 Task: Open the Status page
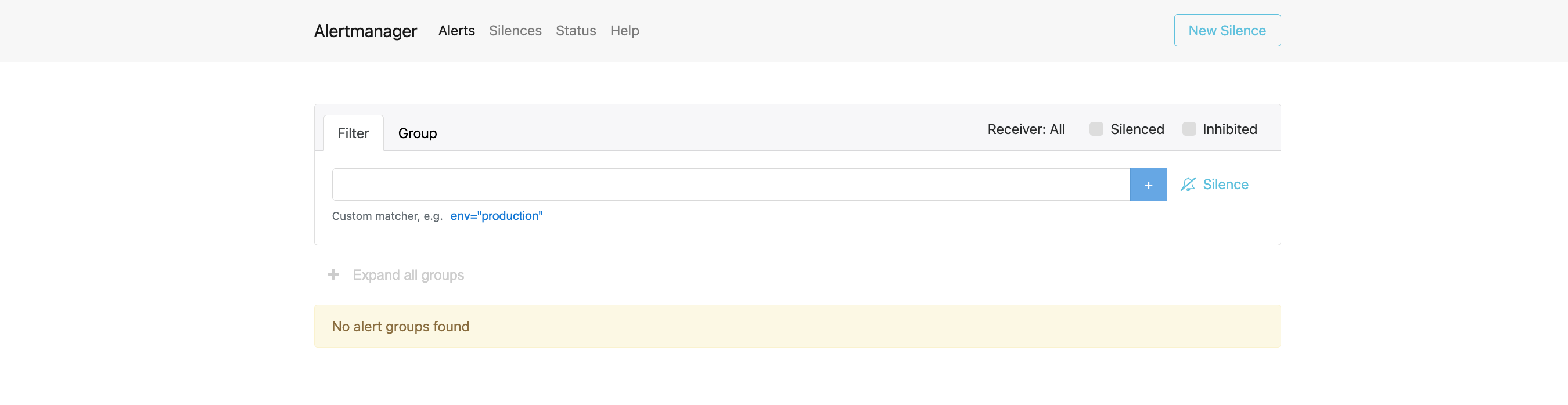pos(575,30)
